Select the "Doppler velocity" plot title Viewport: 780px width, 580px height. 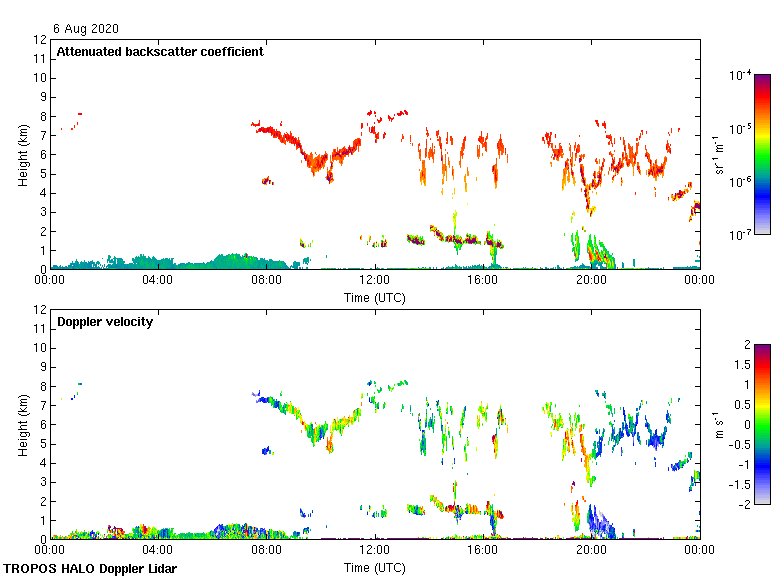(x=103, y=322)
